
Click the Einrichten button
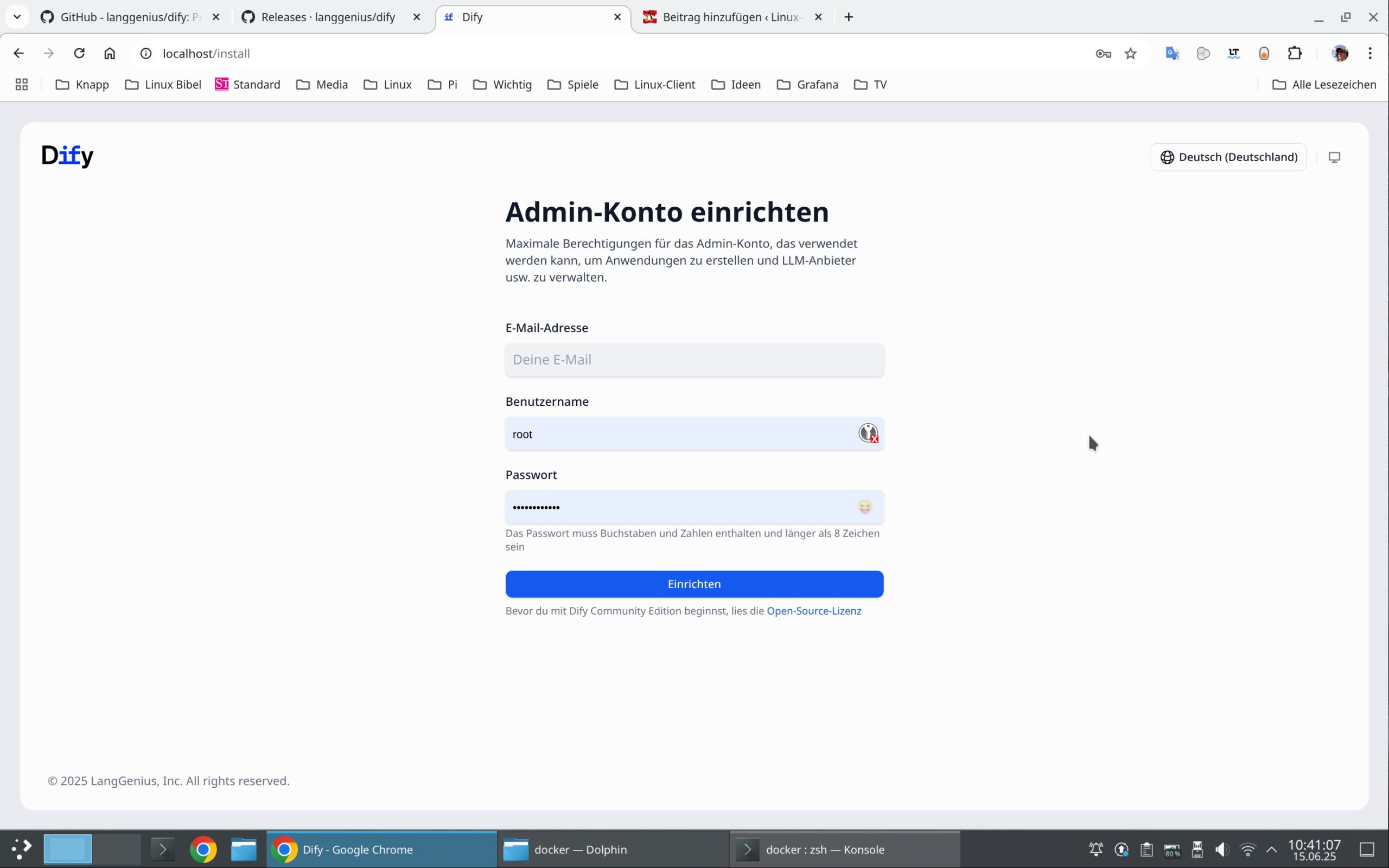pyautogui.click(x=694, y=584)
